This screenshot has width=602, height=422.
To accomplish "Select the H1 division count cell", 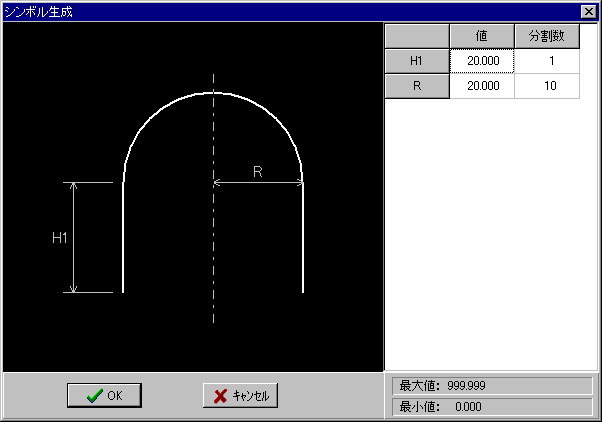I will pos(547,61).
